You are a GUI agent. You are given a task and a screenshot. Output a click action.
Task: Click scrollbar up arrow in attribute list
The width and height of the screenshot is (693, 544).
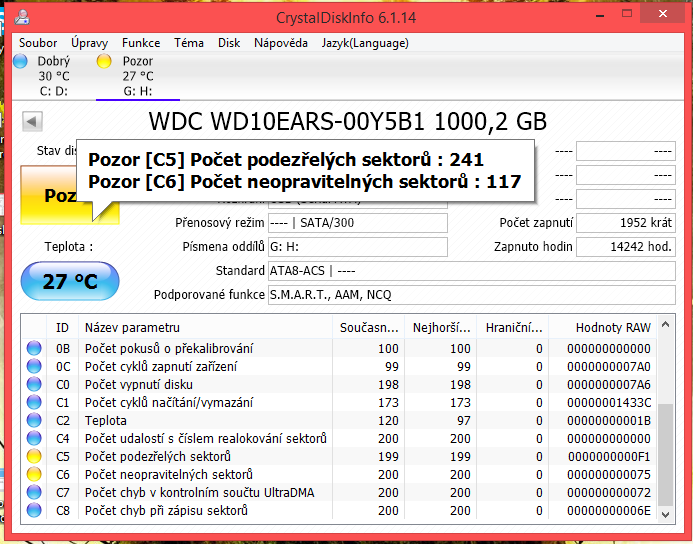666,325
